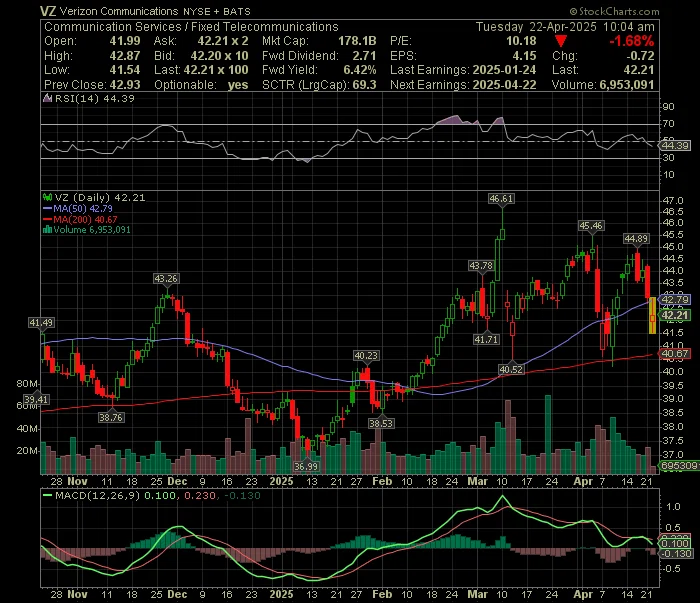This screenshot has height=603, width=700.
Task: Click the 36.99 low price label
Action: [306, 466]
